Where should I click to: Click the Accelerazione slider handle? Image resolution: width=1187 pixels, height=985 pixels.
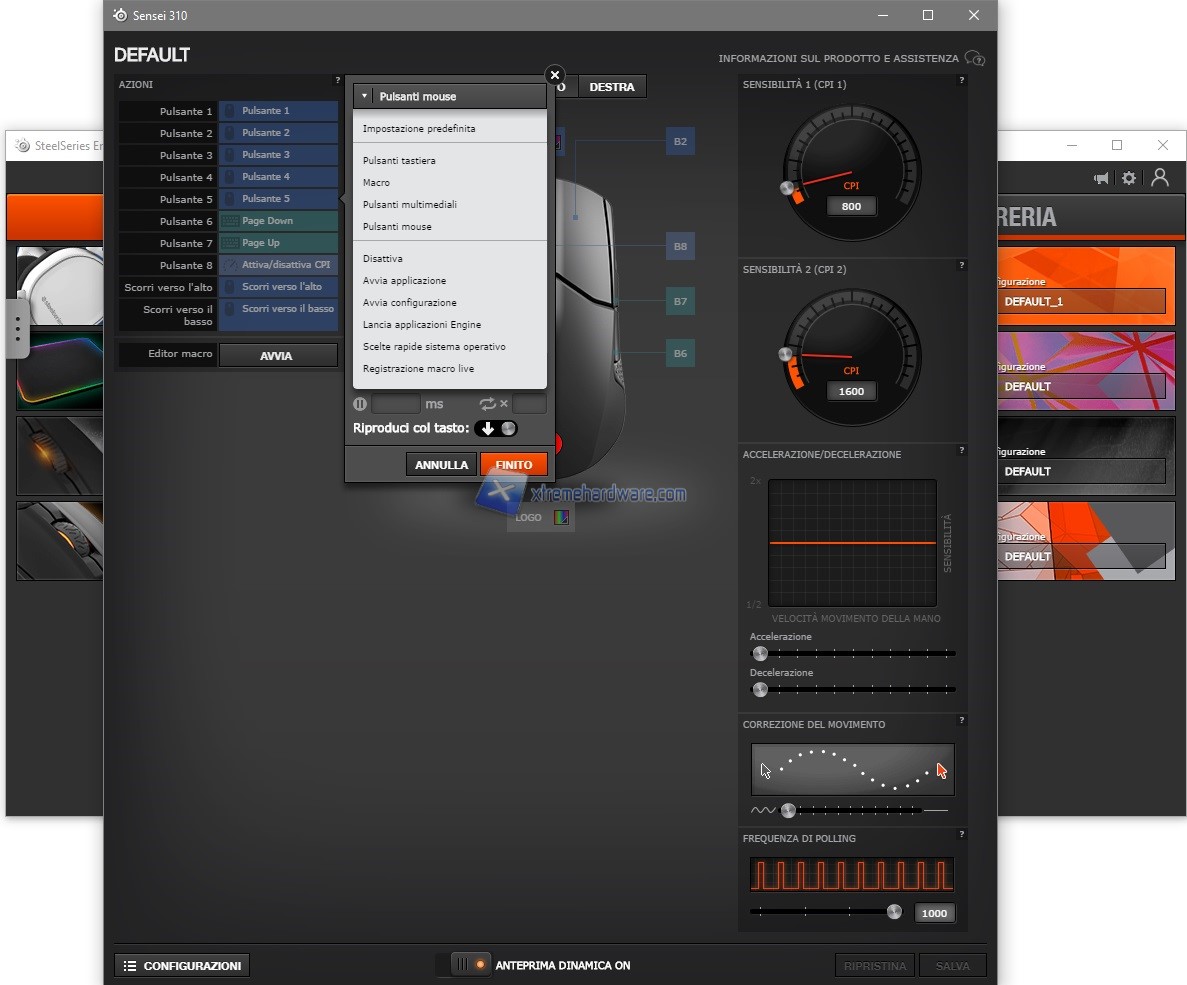760,654
